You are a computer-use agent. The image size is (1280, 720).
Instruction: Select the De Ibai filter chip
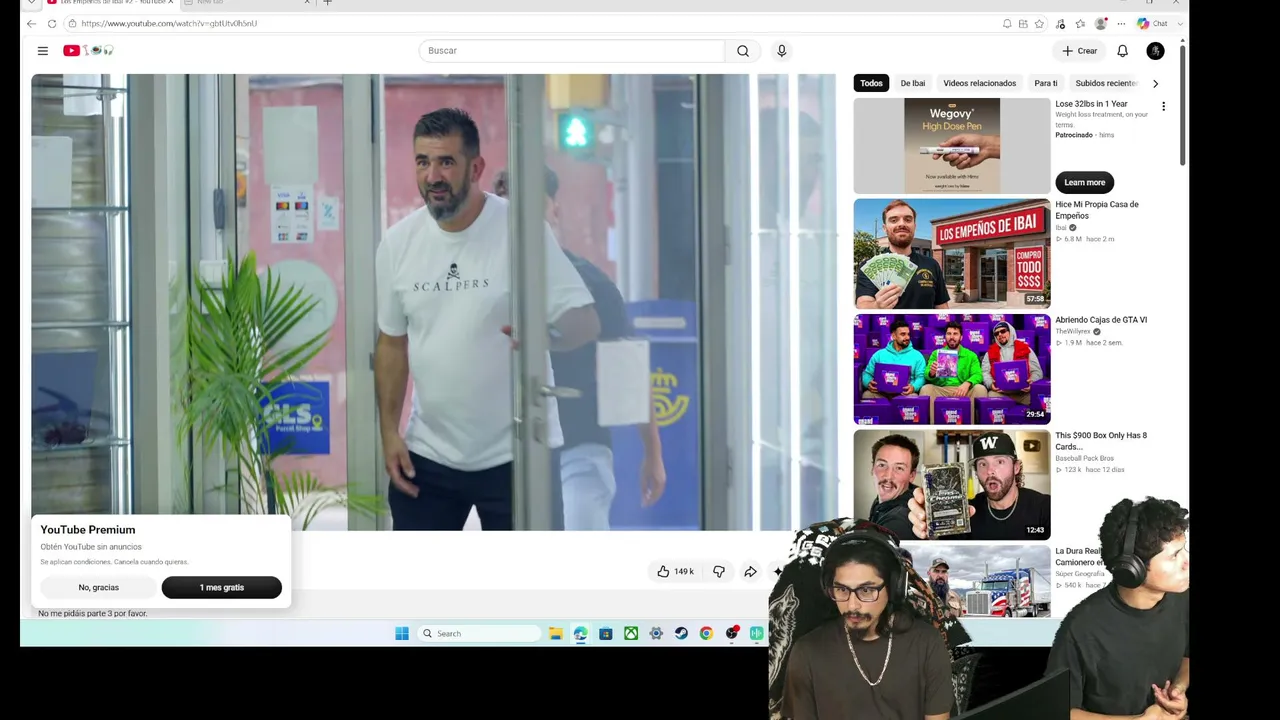[912, 83]
